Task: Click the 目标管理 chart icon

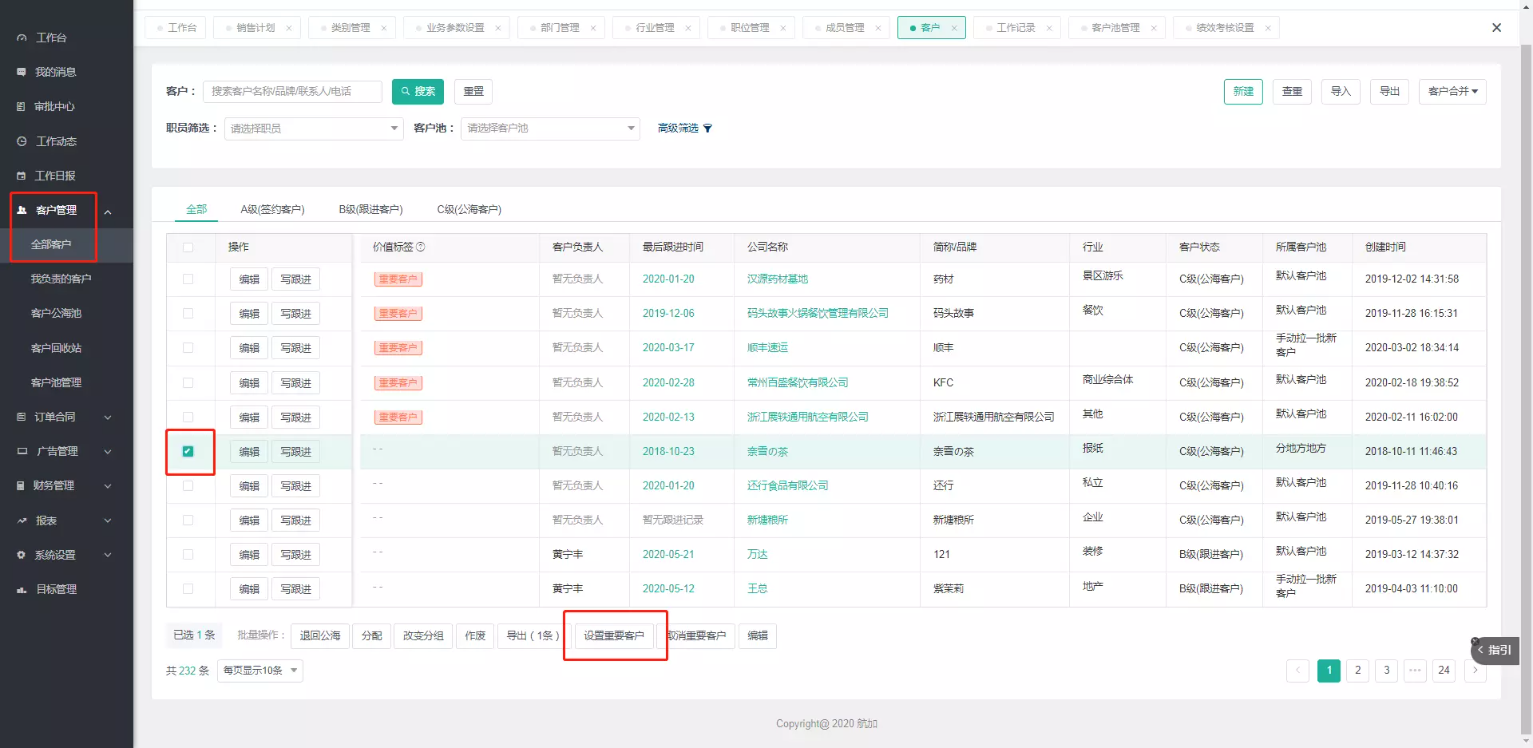Action: click(x=21, y=590)
